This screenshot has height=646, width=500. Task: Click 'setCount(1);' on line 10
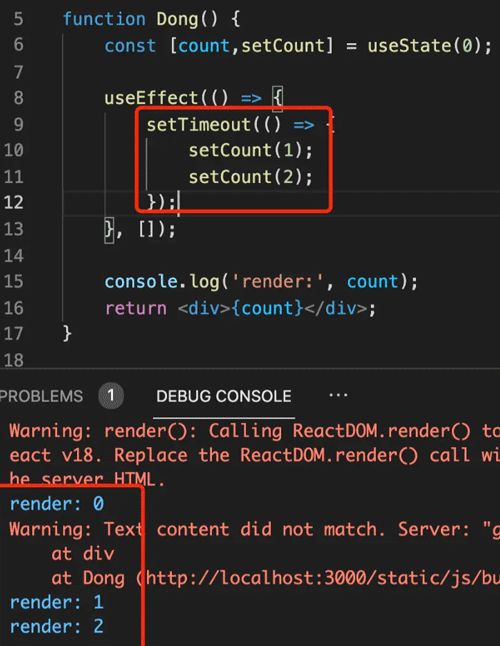coord(251,150)
